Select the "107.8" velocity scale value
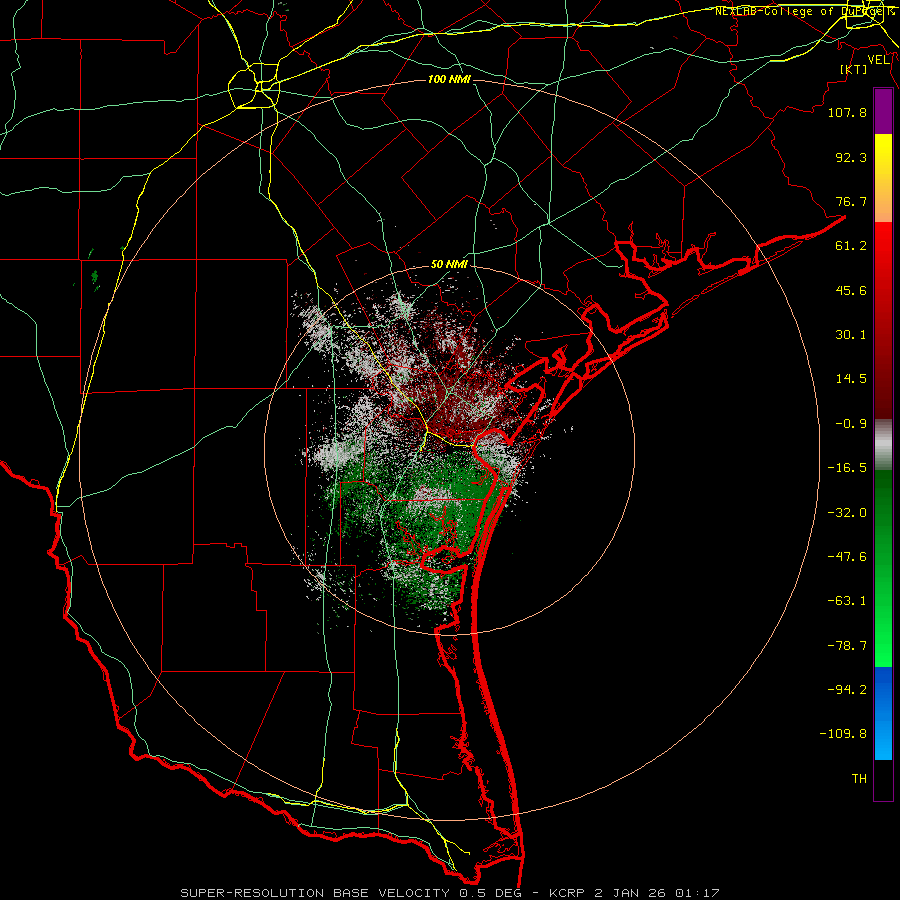Screen dimensions: 900x900 pos(847,112)
